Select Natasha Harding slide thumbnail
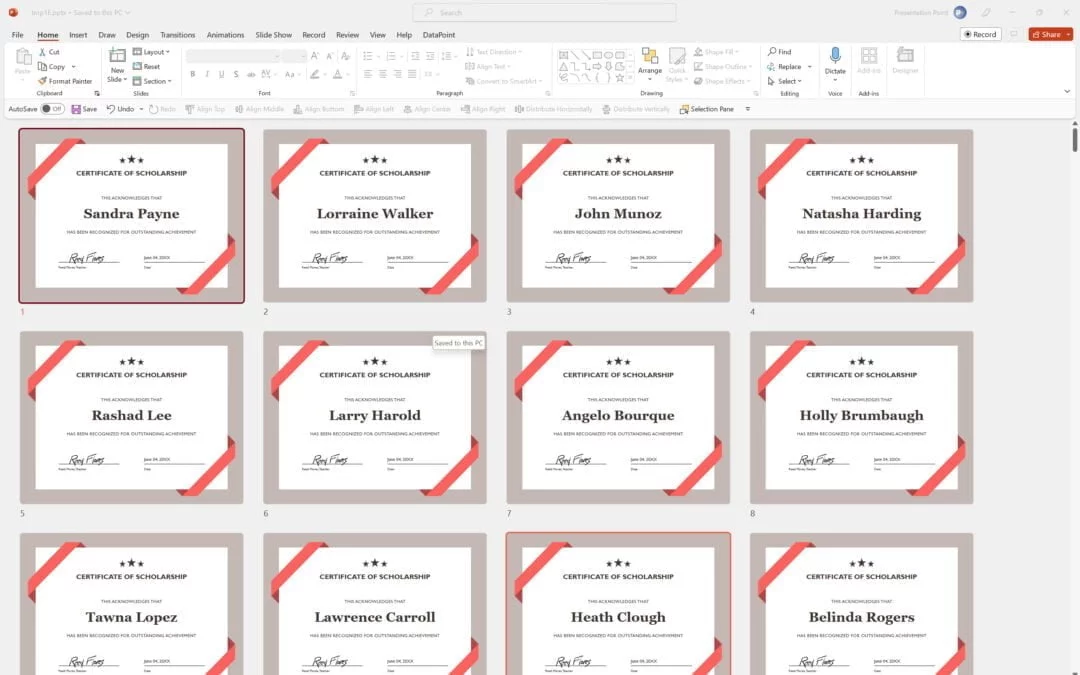 coord(861,216)
